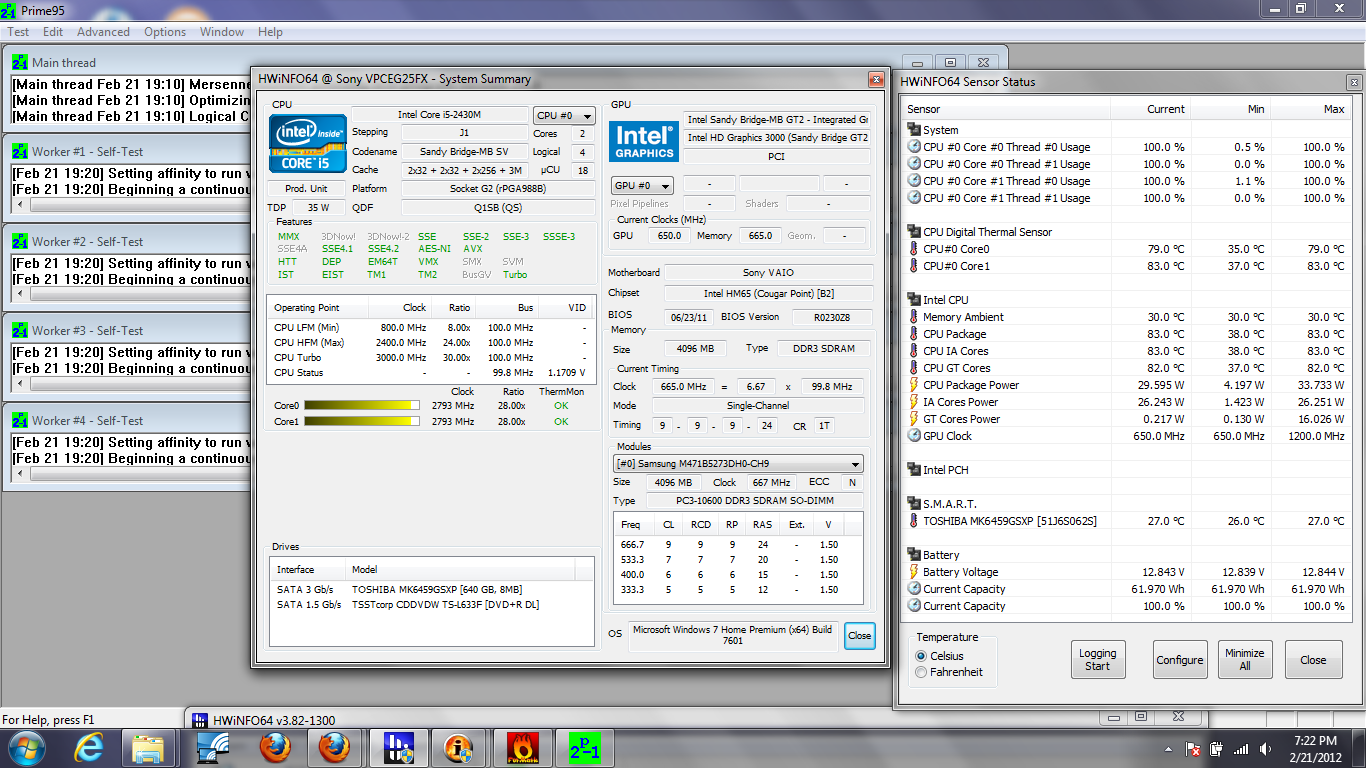The width and height of the screenshot is (1366, 768).
Task: Click the Worker #1 horizontal scrollbar
Action: pos(131,205)
